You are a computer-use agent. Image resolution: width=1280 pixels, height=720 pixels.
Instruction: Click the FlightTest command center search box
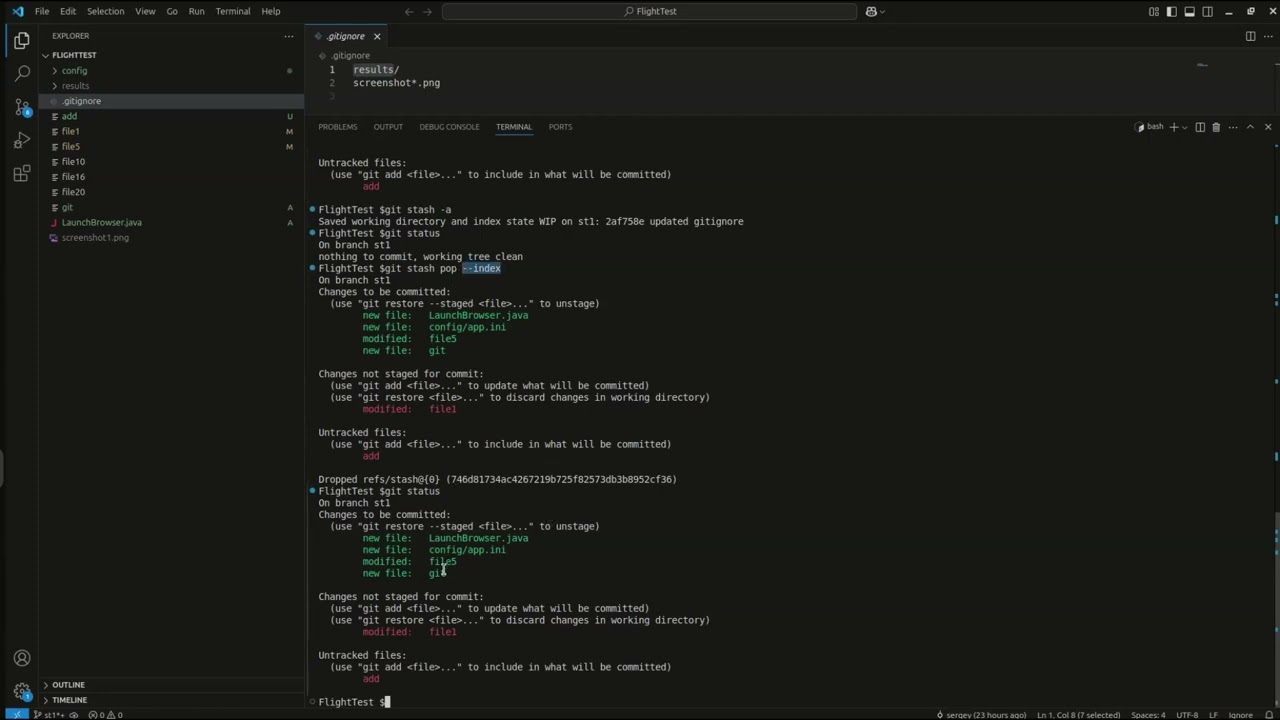coord(649,11)
